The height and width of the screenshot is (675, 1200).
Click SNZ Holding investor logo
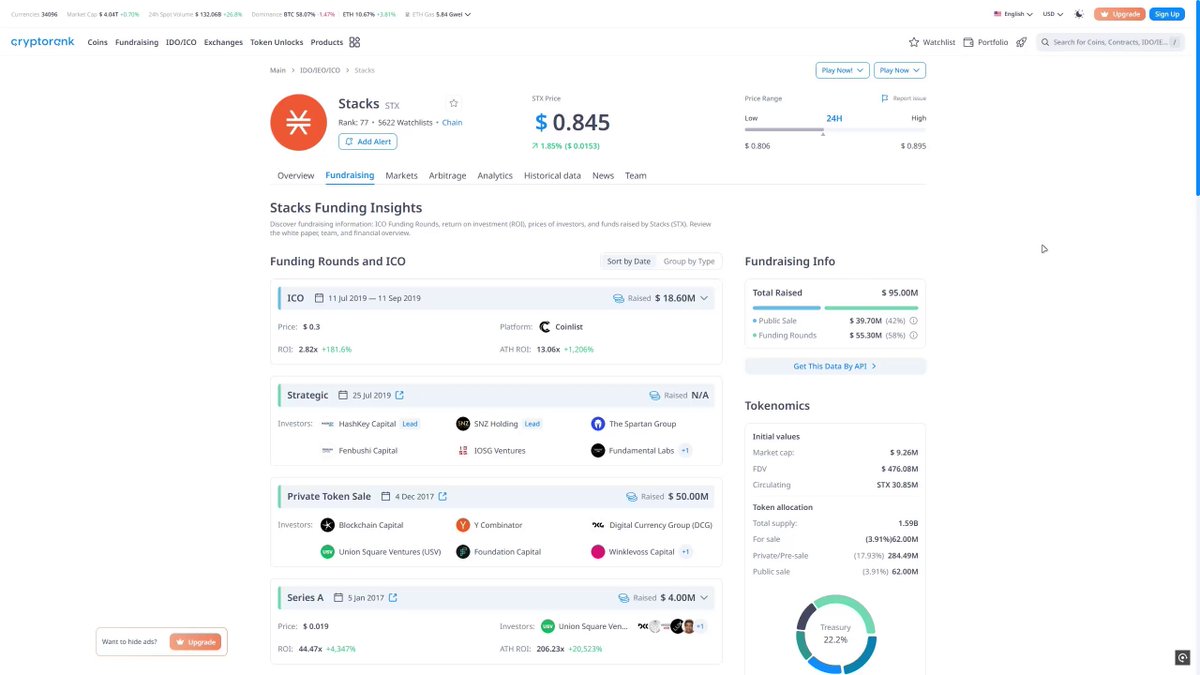coord(463,424)
